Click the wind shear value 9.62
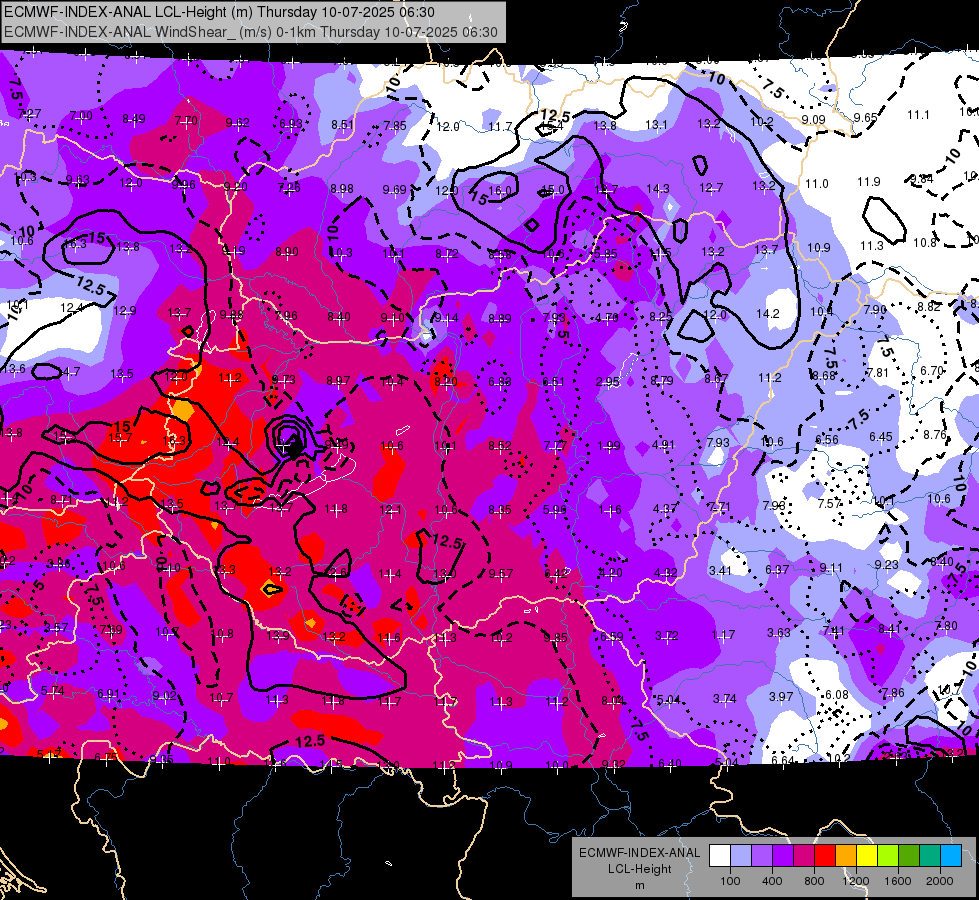This screenshot has width=979, height=900. point(237,122)
